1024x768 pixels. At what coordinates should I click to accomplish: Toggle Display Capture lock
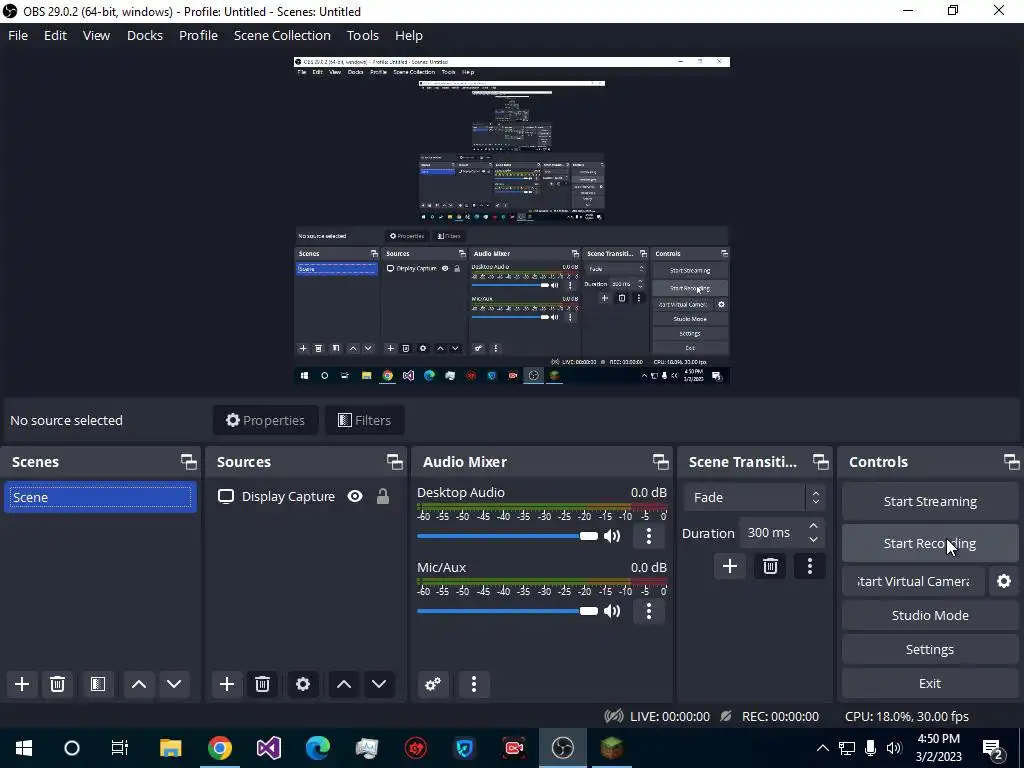click(x=383, y=496)
